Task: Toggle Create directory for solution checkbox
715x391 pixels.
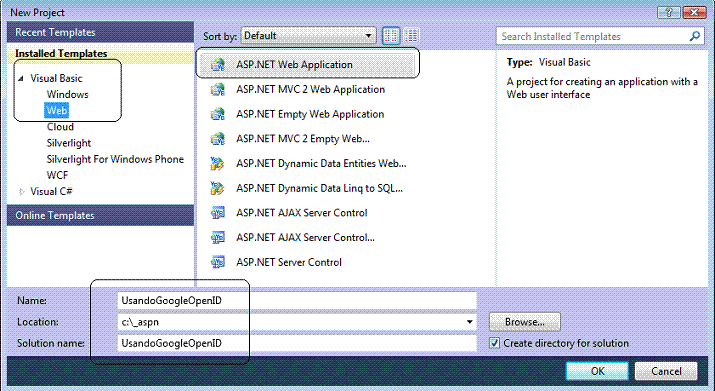Action: tap(494, 343)
